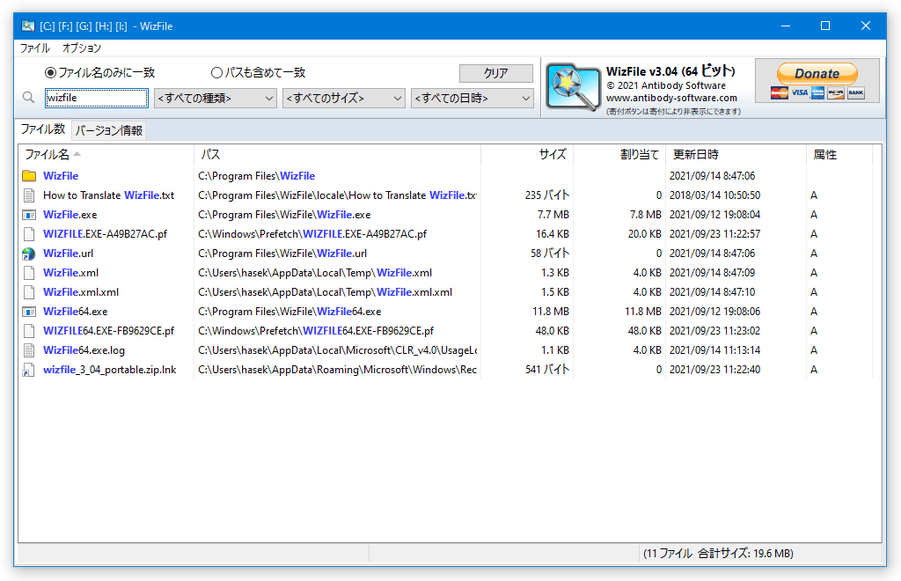
Task: Click the log file icon of WizFile64.exe.log
Action: [29, 350]
